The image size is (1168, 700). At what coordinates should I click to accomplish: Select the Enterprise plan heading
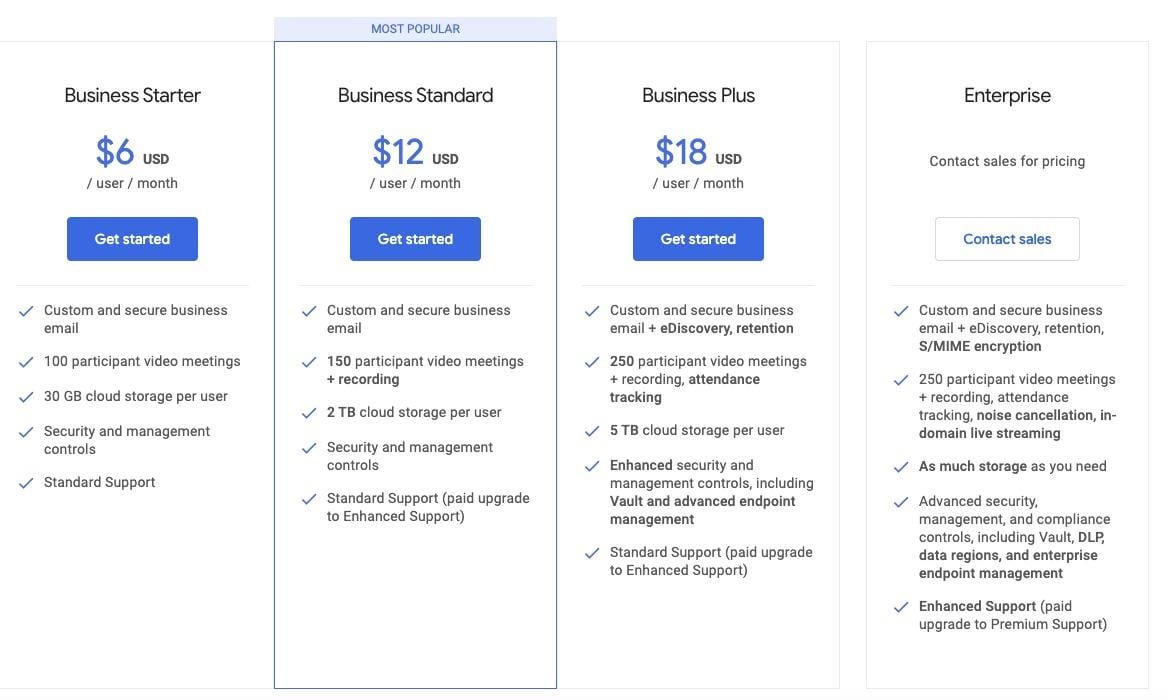(1007, 95)
